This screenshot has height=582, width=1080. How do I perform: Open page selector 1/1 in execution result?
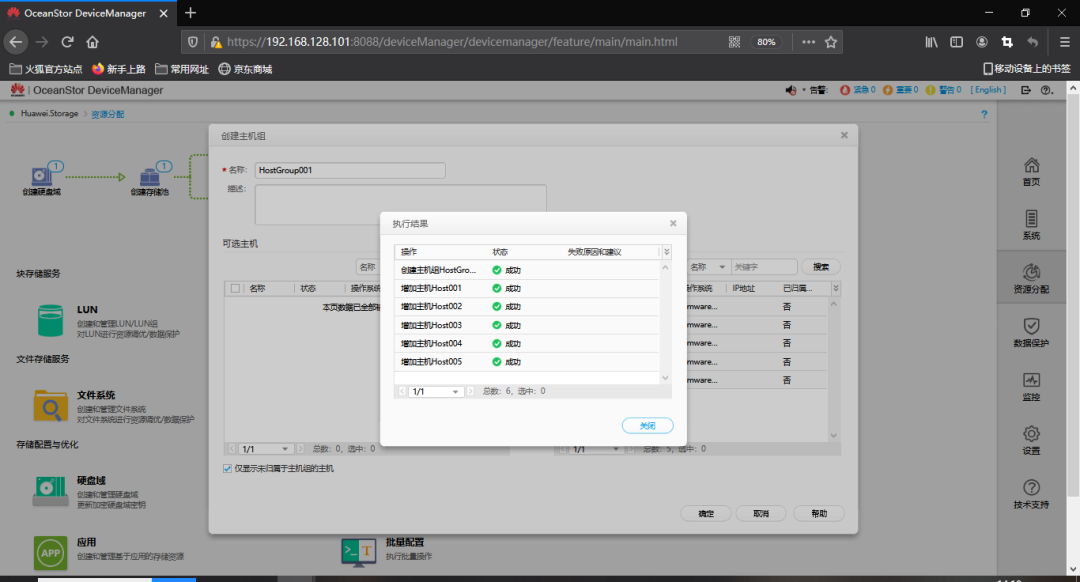tap(435, 391)
